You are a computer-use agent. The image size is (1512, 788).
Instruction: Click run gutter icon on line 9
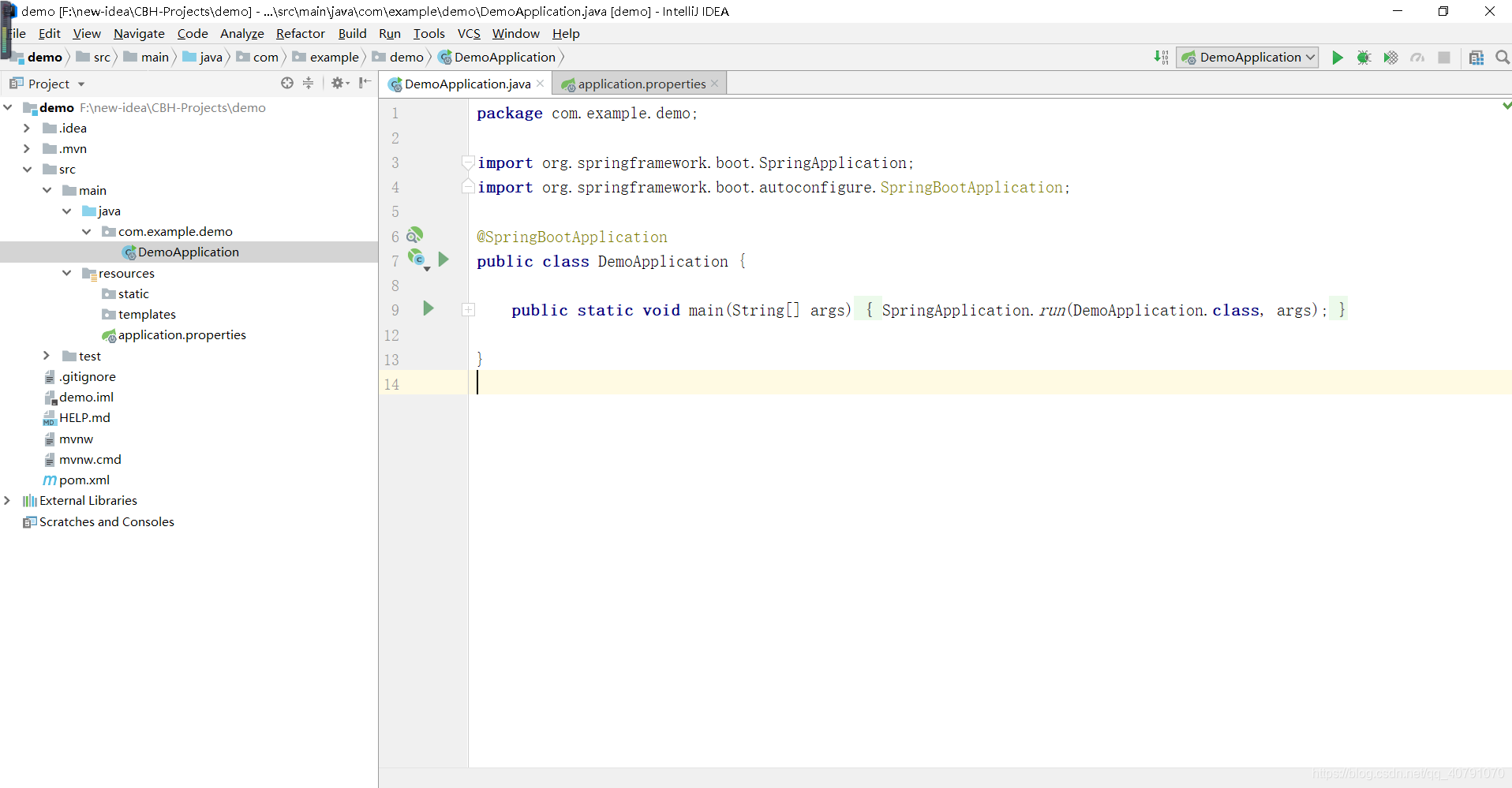(429, 308)
